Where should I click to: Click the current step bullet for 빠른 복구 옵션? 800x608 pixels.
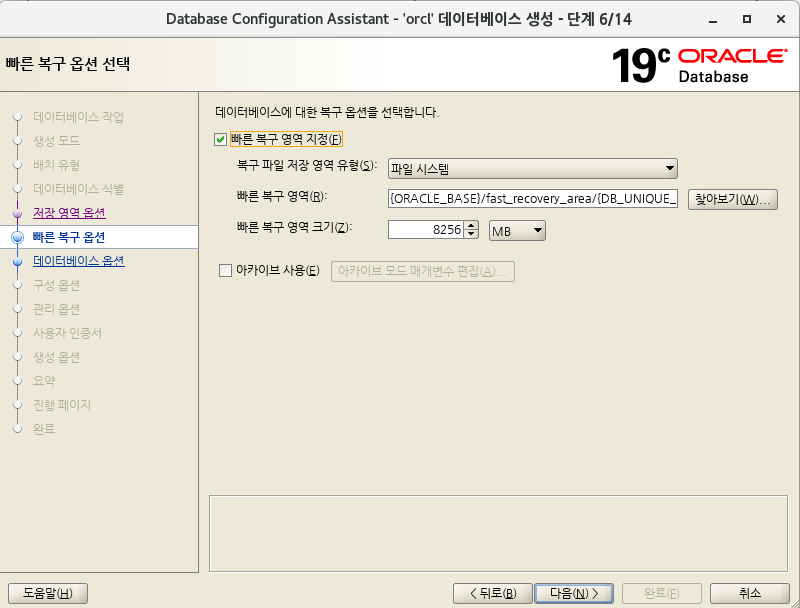(x=17, y=237)
